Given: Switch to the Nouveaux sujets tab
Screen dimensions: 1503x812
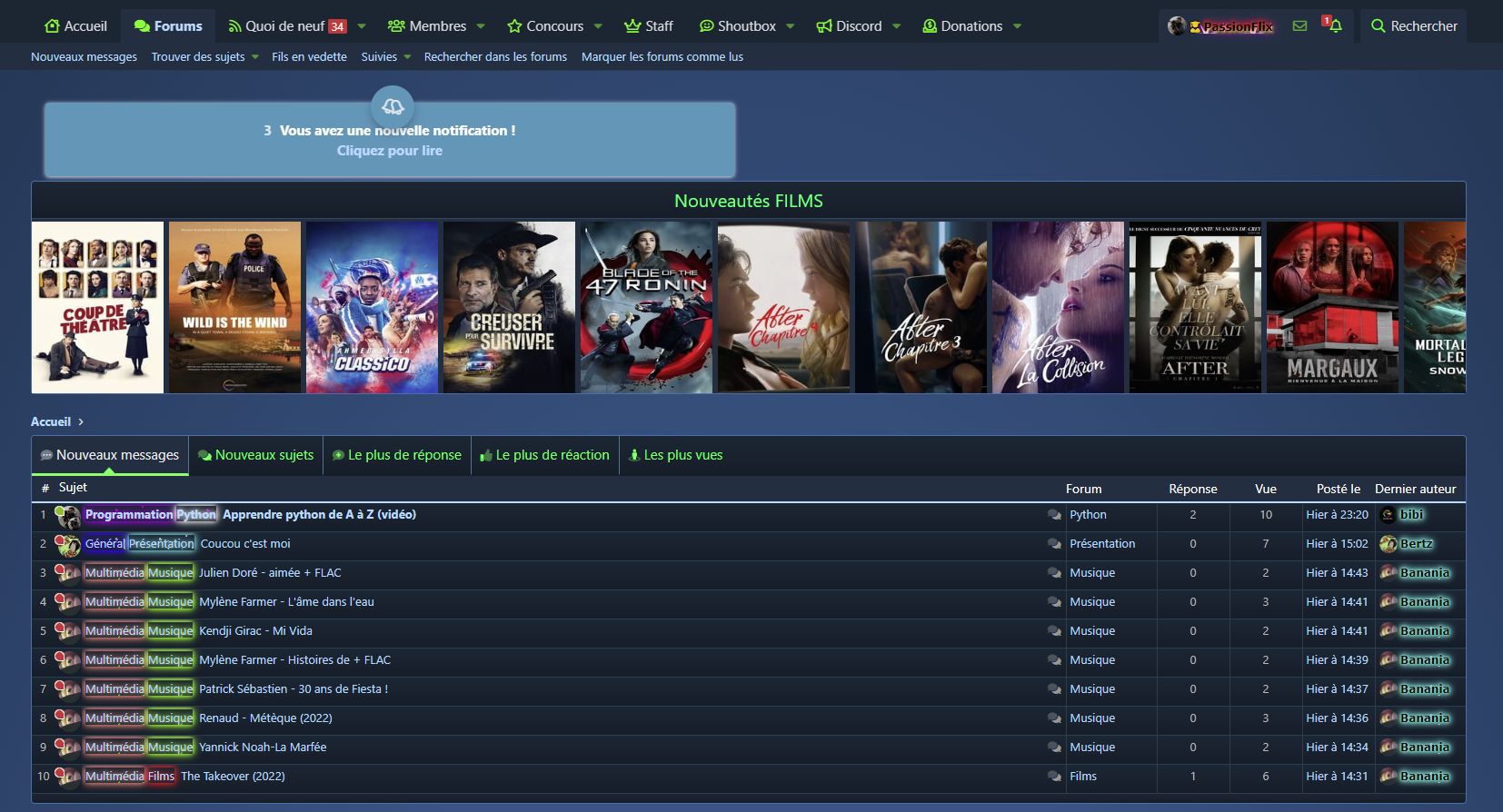Looking at the screenshot, I should (255, 455).
